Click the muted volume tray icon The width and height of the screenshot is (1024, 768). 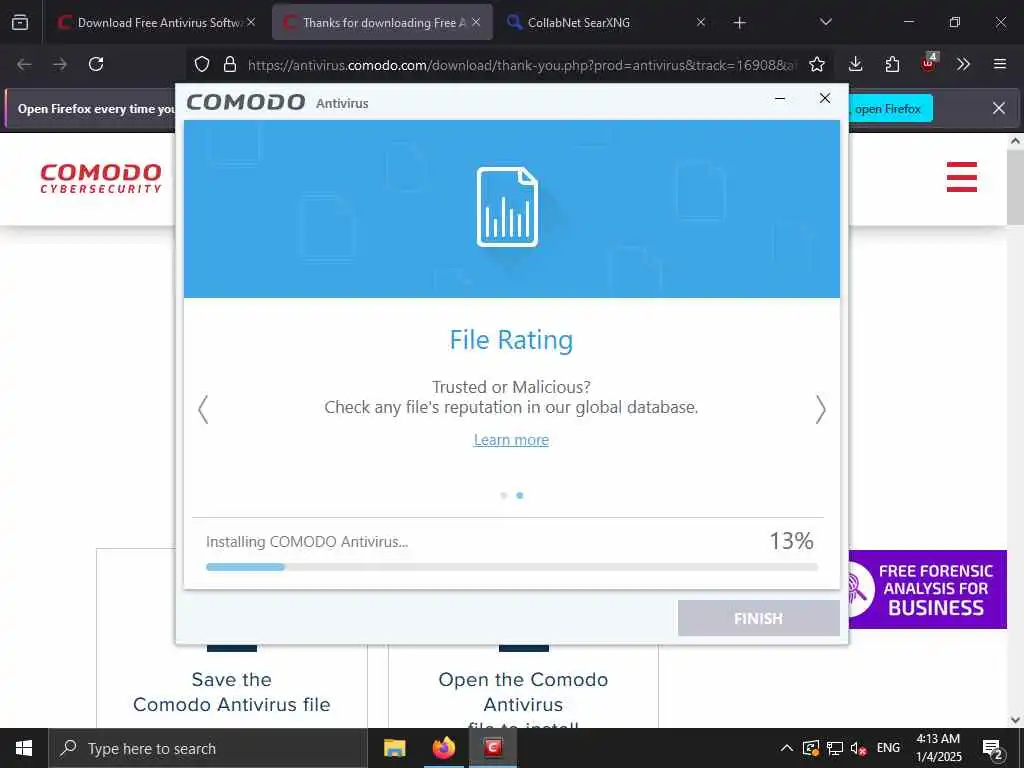pyautogui.click(x=859, y=749)
